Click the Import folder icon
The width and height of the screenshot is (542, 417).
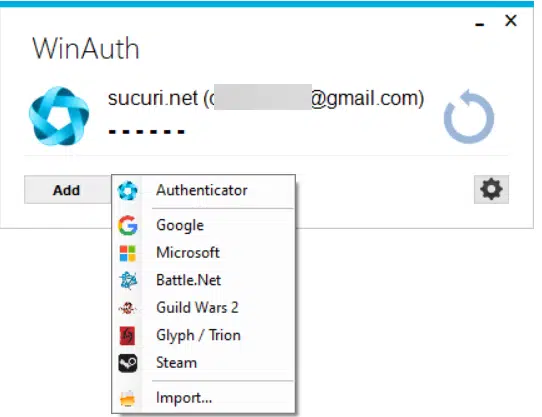[x=128, y=399]
